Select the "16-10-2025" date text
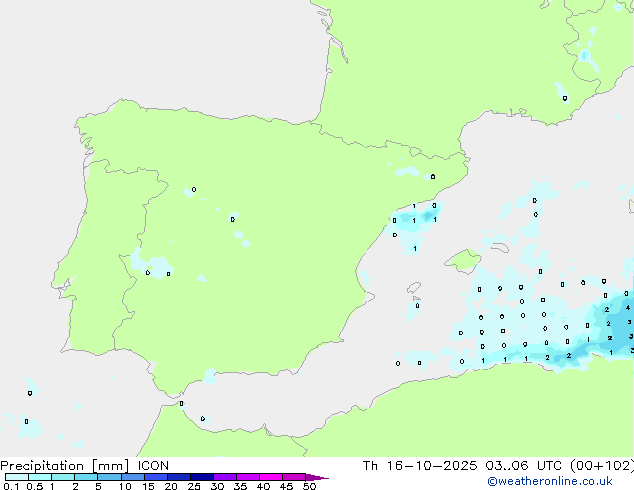634x490 pixels. [x=432, y=466]
